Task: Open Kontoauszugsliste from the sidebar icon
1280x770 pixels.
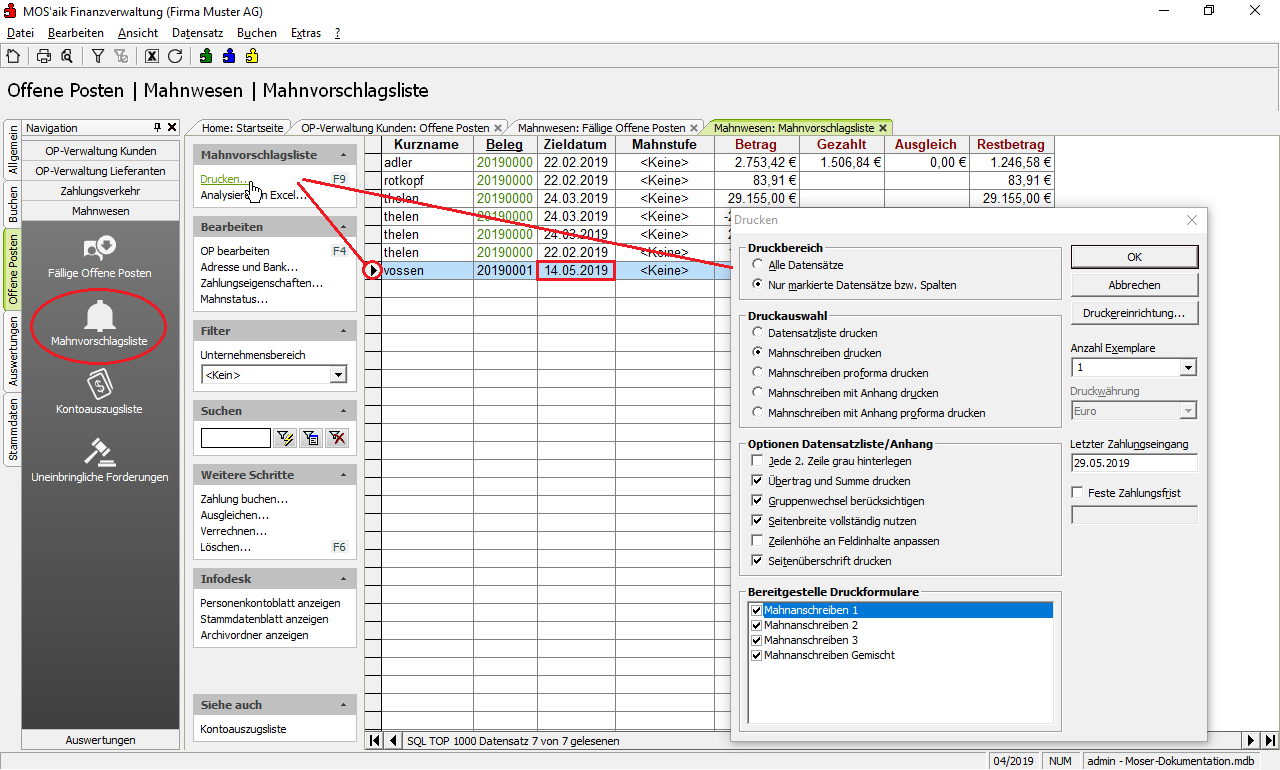Action: 99,391
